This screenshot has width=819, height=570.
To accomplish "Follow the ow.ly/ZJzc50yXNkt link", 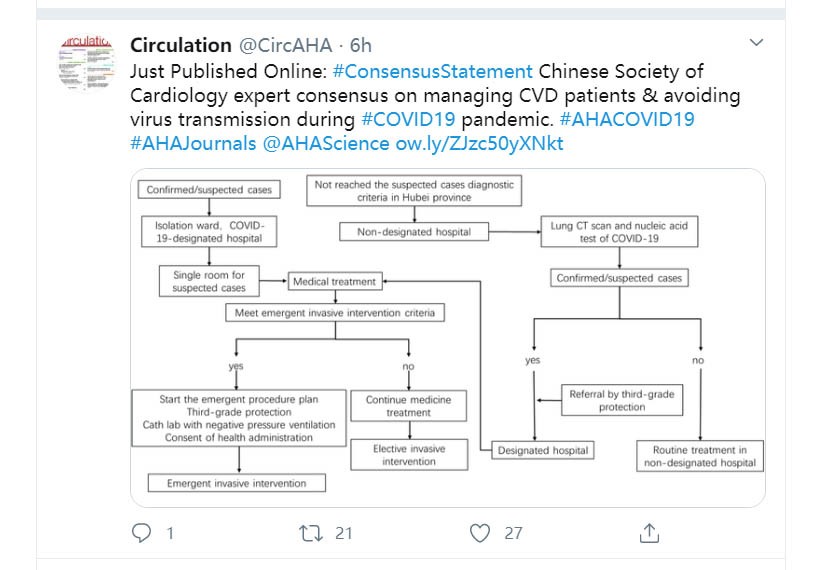I will coord(479,143).
